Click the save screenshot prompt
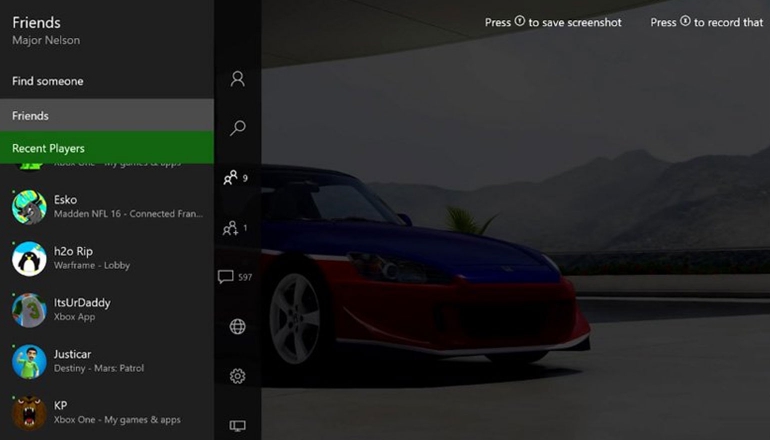The height and width of the screenshot is (440, 770). (x=553, y=22)
